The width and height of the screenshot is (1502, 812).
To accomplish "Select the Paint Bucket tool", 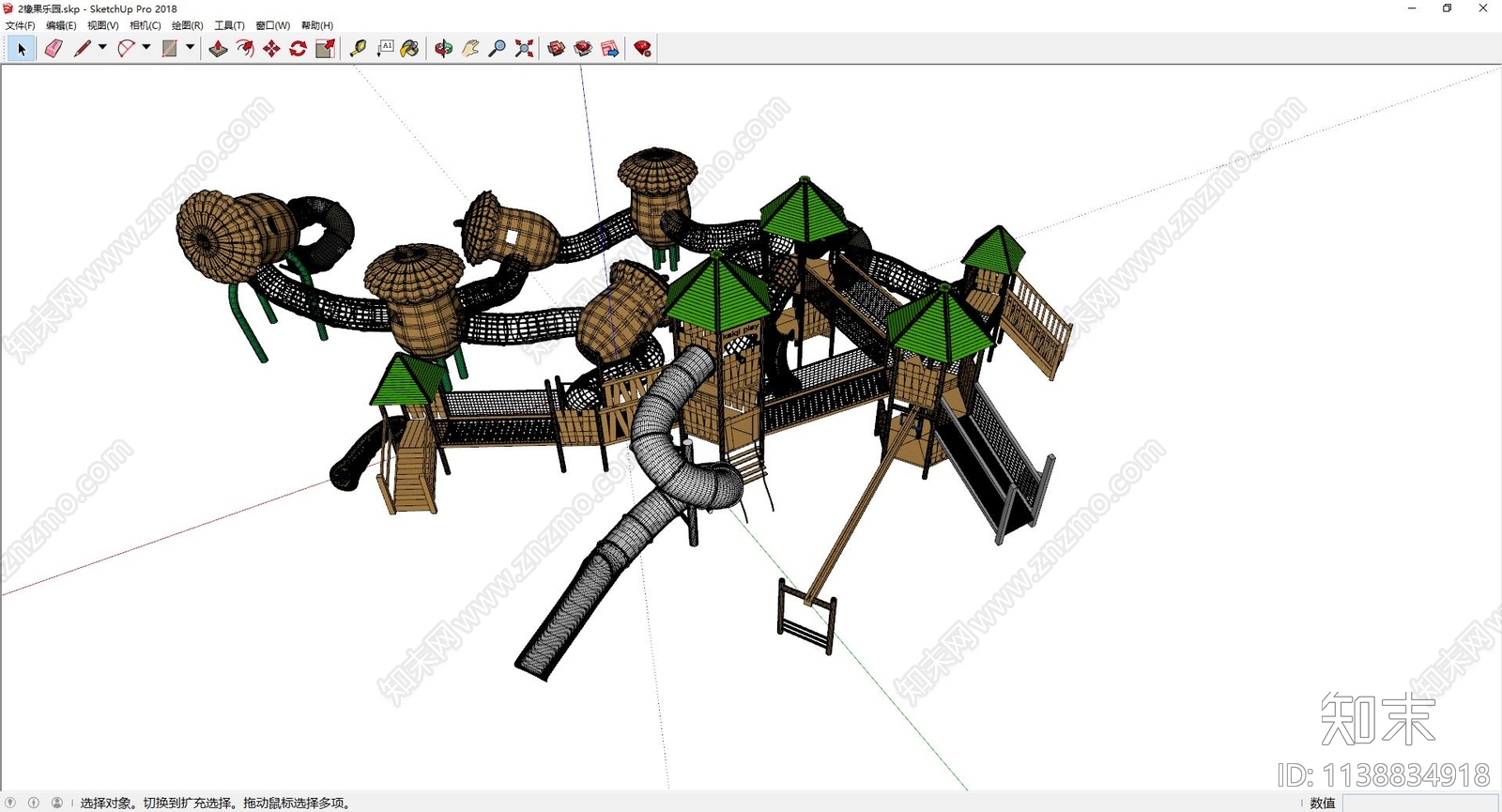I will tap(410, 49).
